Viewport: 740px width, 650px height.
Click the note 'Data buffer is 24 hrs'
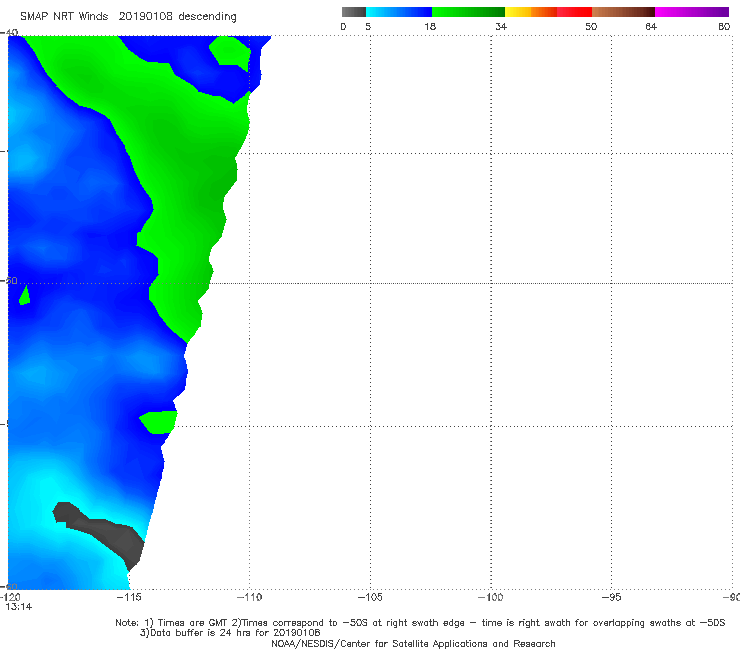(230, 633)
